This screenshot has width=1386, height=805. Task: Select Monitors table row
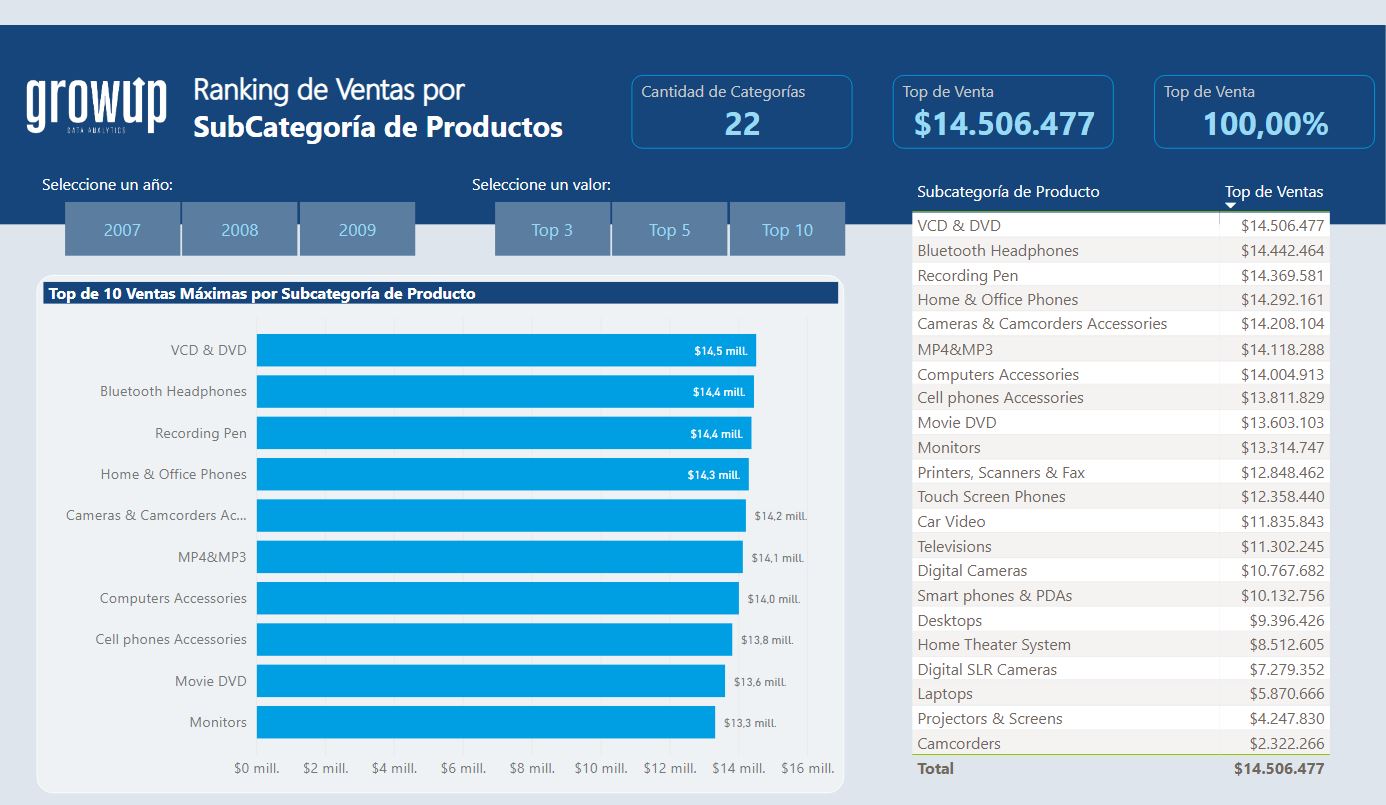pos(1121,447)
